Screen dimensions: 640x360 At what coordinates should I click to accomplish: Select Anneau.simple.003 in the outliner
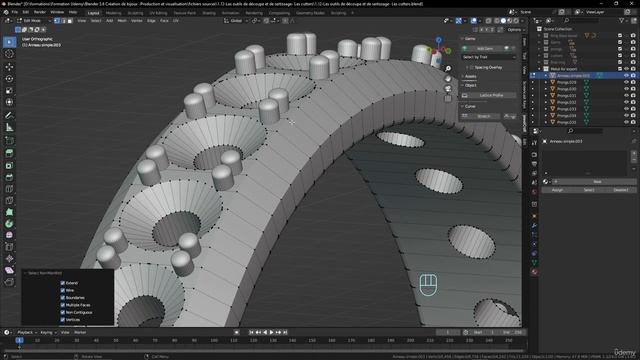(x=573, y=76)
